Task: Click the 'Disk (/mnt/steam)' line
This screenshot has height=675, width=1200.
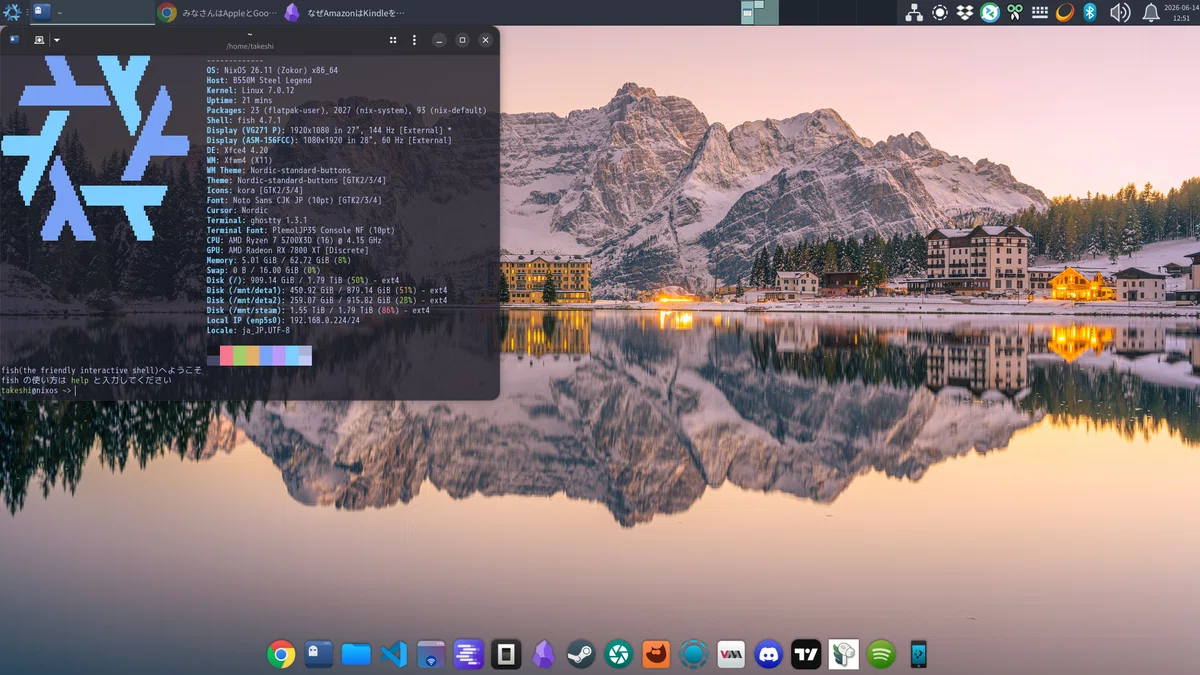Action: [x=318, y=310]
